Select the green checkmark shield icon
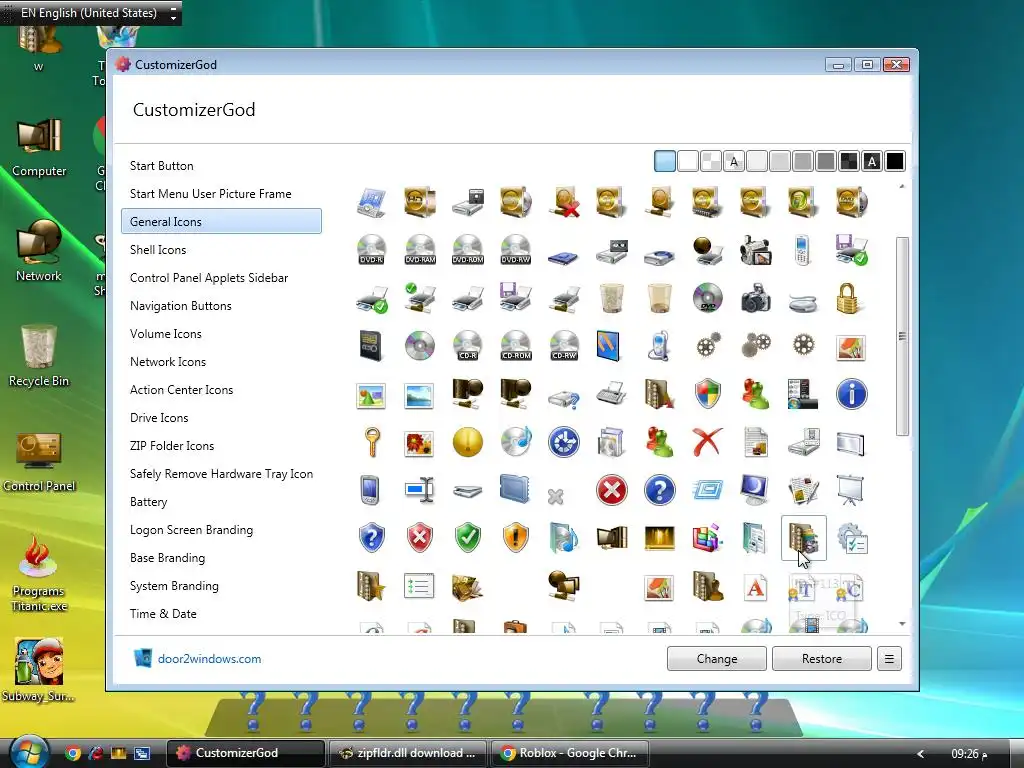1024x768 pixels. (x=468, y=537)
